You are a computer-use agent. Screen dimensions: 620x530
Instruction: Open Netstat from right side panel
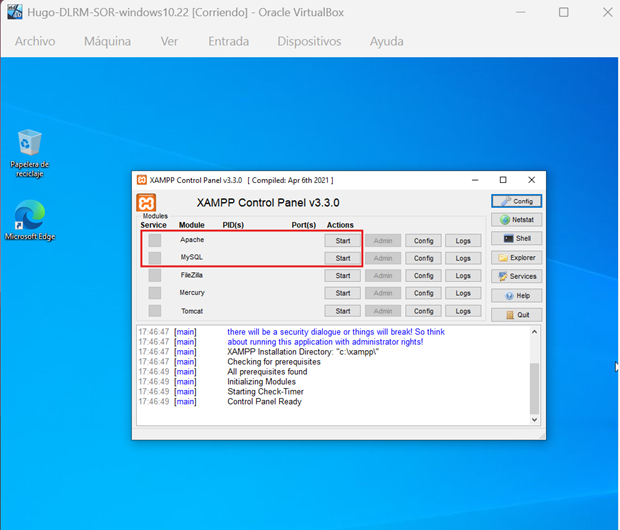point(516,220)
